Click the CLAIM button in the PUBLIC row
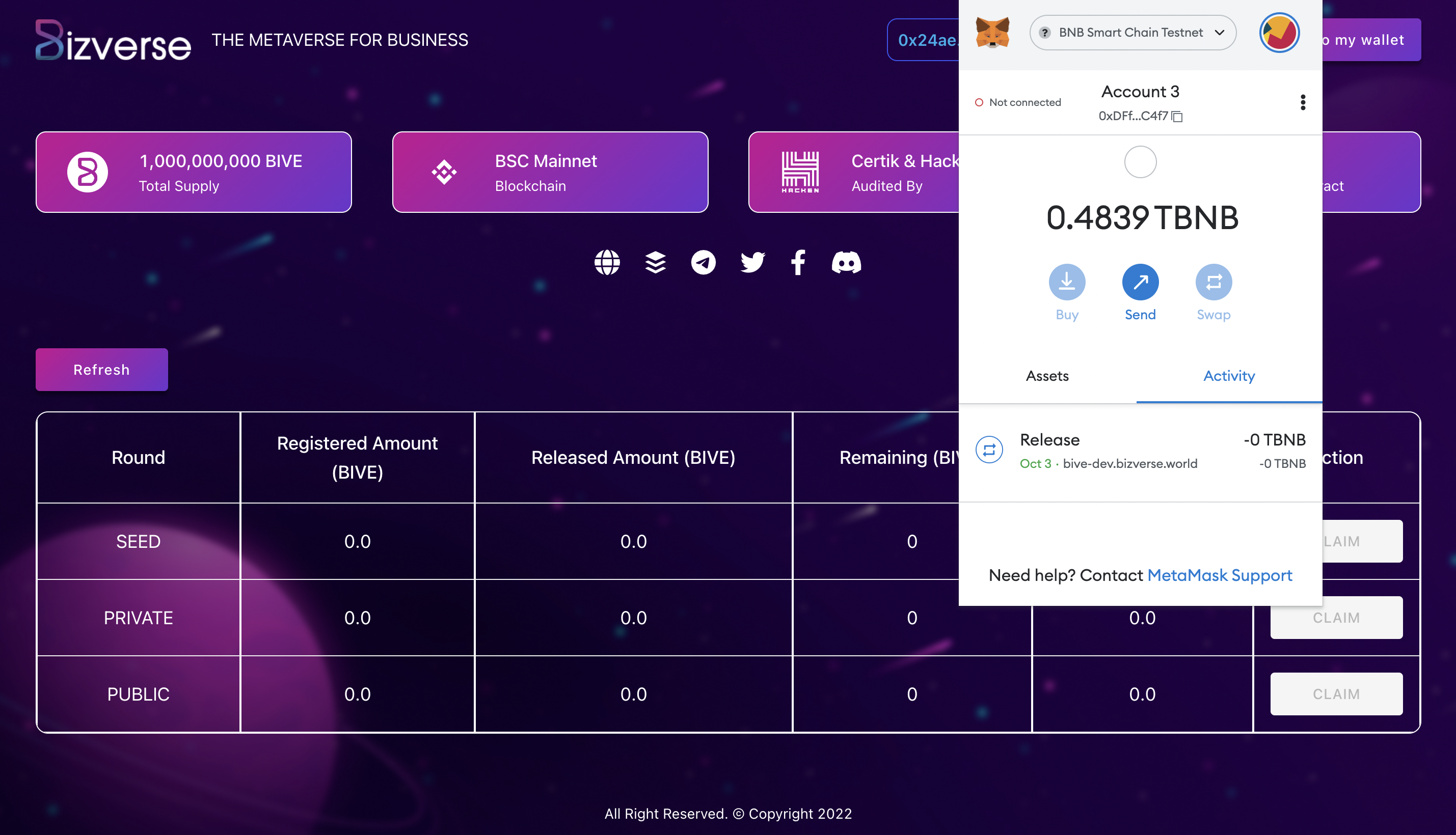Image resolution: width=1456 pixels, height=835 pixels. [x=1336, y=694]
